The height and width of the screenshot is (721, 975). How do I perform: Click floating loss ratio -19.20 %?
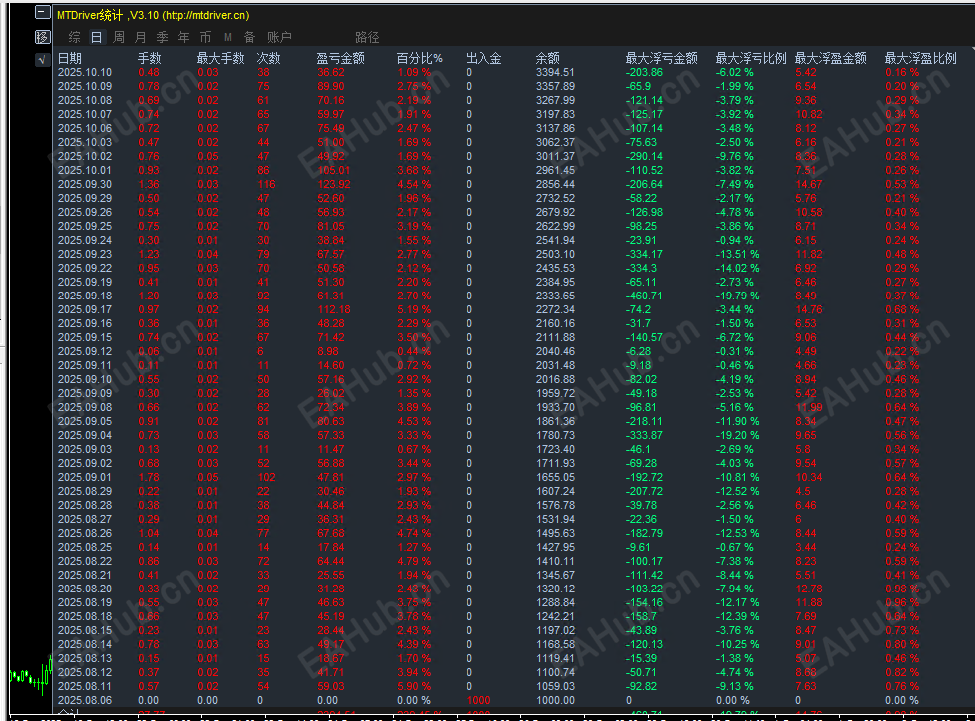(737, 435)
